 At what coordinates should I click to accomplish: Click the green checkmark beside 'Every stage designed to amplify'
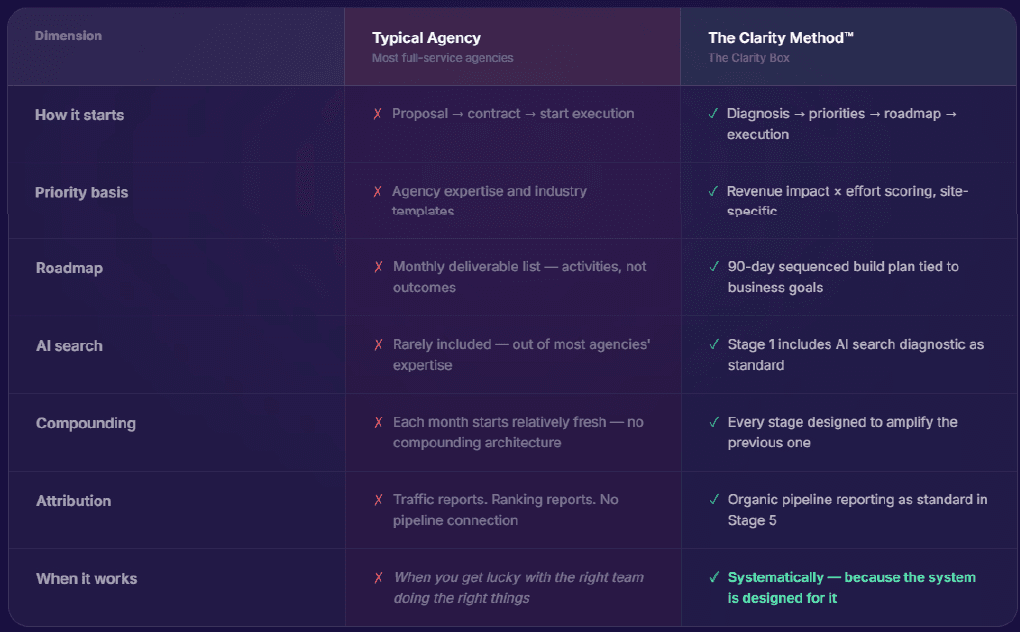[x=714, y=423]
